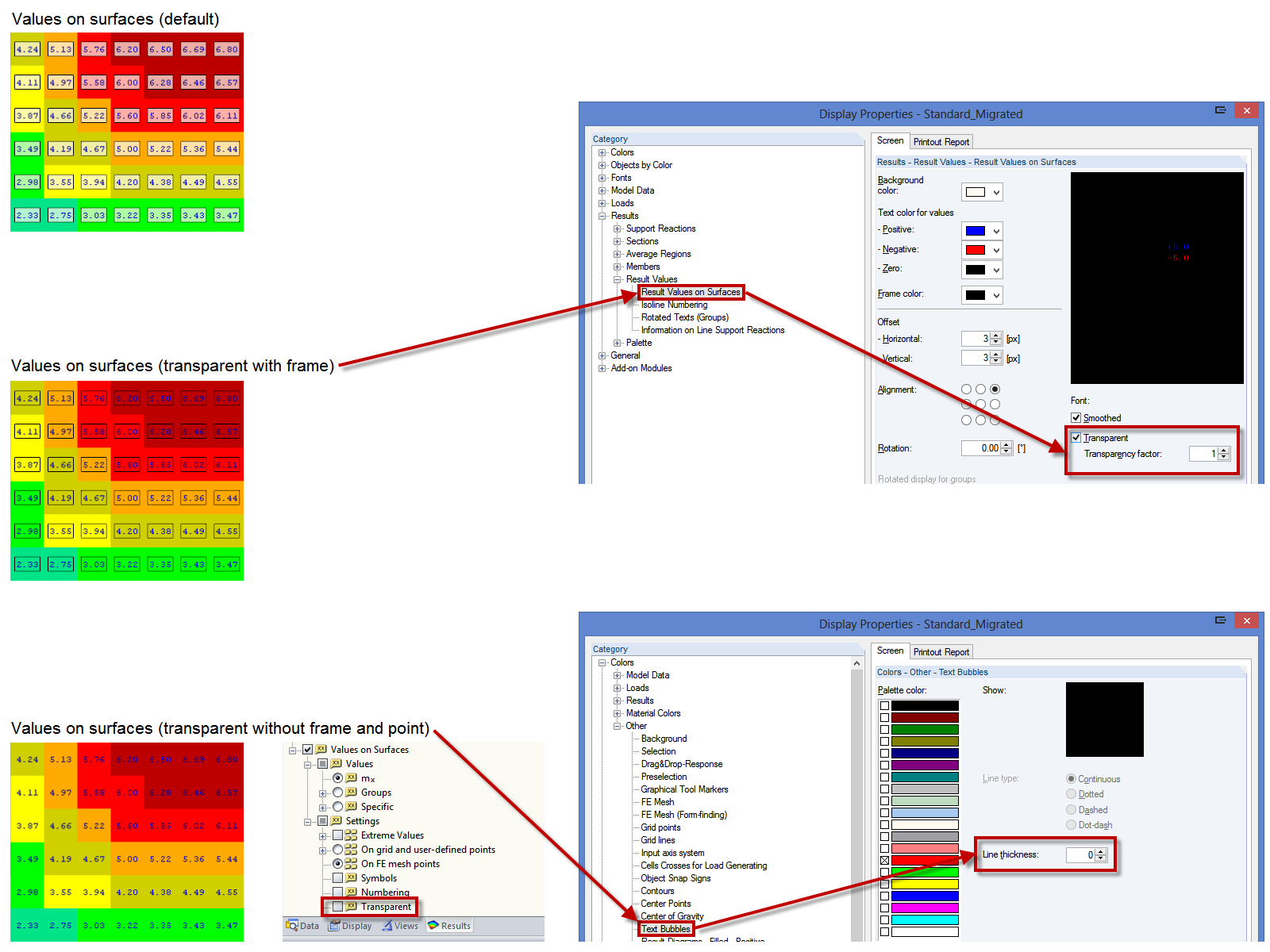Select Text Bubbles under the Other category
1270x952 pixels.
665,928
